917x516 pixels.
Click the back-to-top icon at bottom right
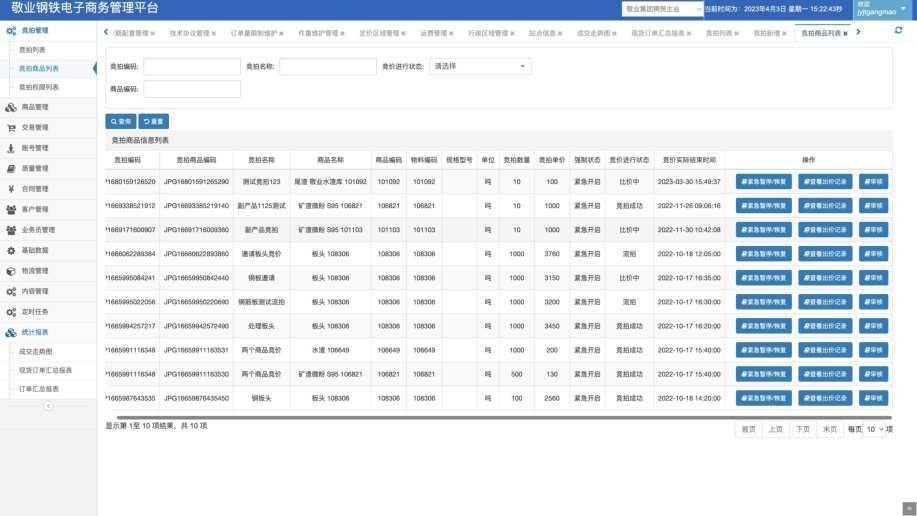point(909,508)
